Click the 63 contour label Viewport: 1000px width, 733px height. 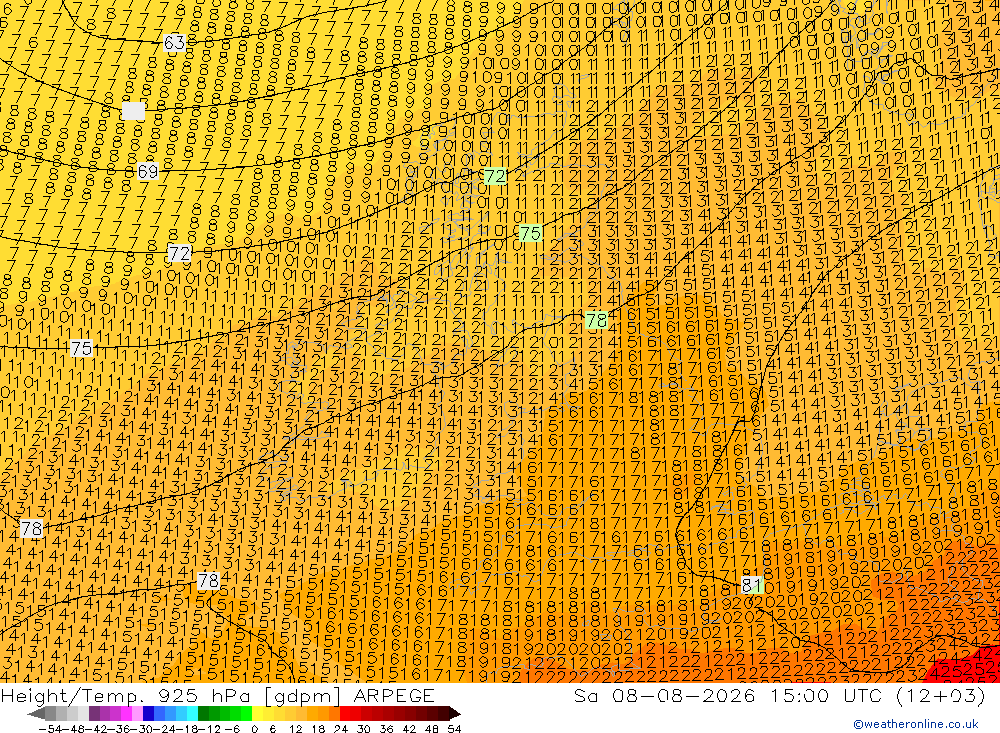pyautogui.click(x=174, y=43)
